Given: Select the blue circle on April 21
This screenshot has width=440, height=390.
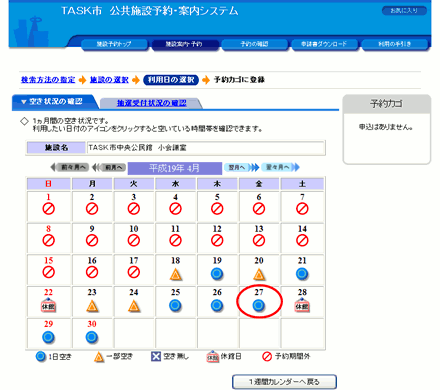Looking at the screenshot, I should point(302,274).
